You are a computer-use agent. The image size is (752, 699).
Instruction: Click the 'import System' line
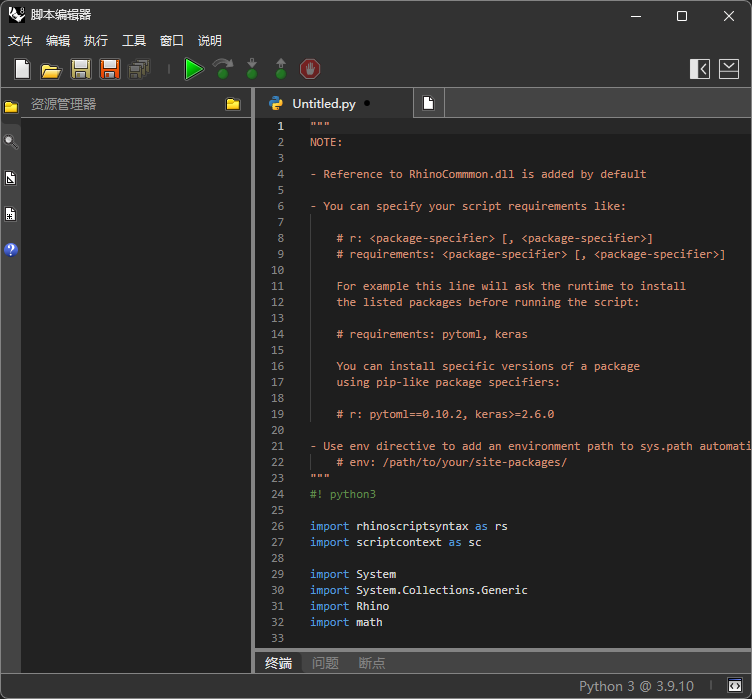[353, 574]
